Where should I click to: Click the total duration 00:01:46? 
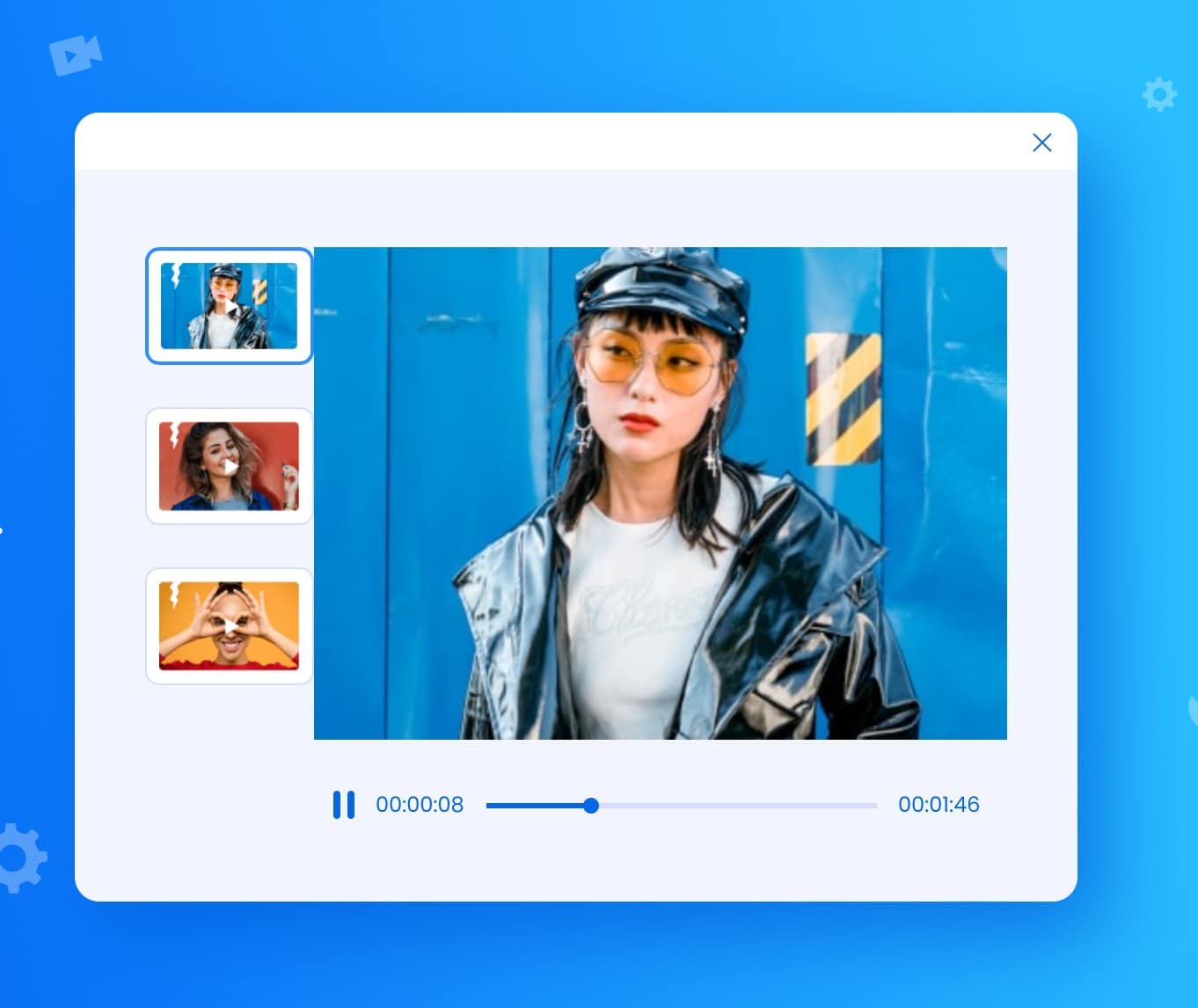[938, 804]
